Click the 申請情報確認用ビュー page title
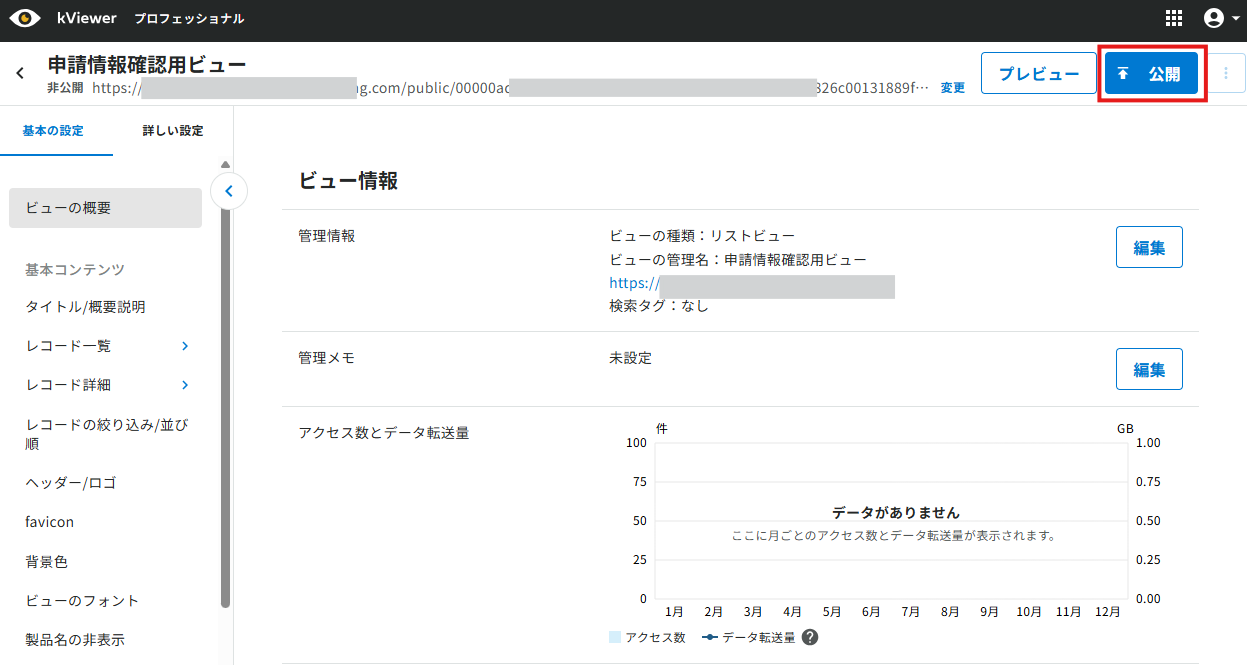Viewport: 1247px width, 665px height. 147,65
